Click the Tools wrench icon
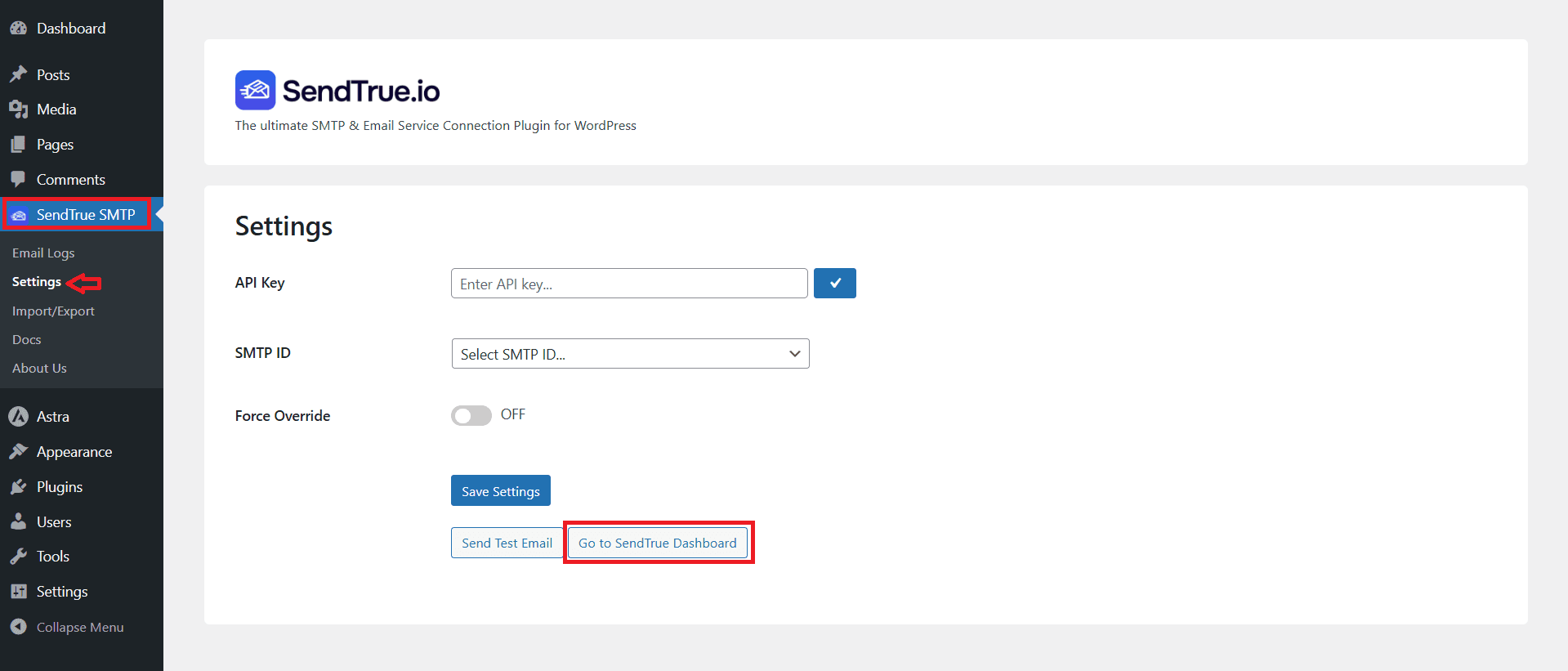Image resolution: width=1568 pixels, height=671 pixels. pos(18,556)
